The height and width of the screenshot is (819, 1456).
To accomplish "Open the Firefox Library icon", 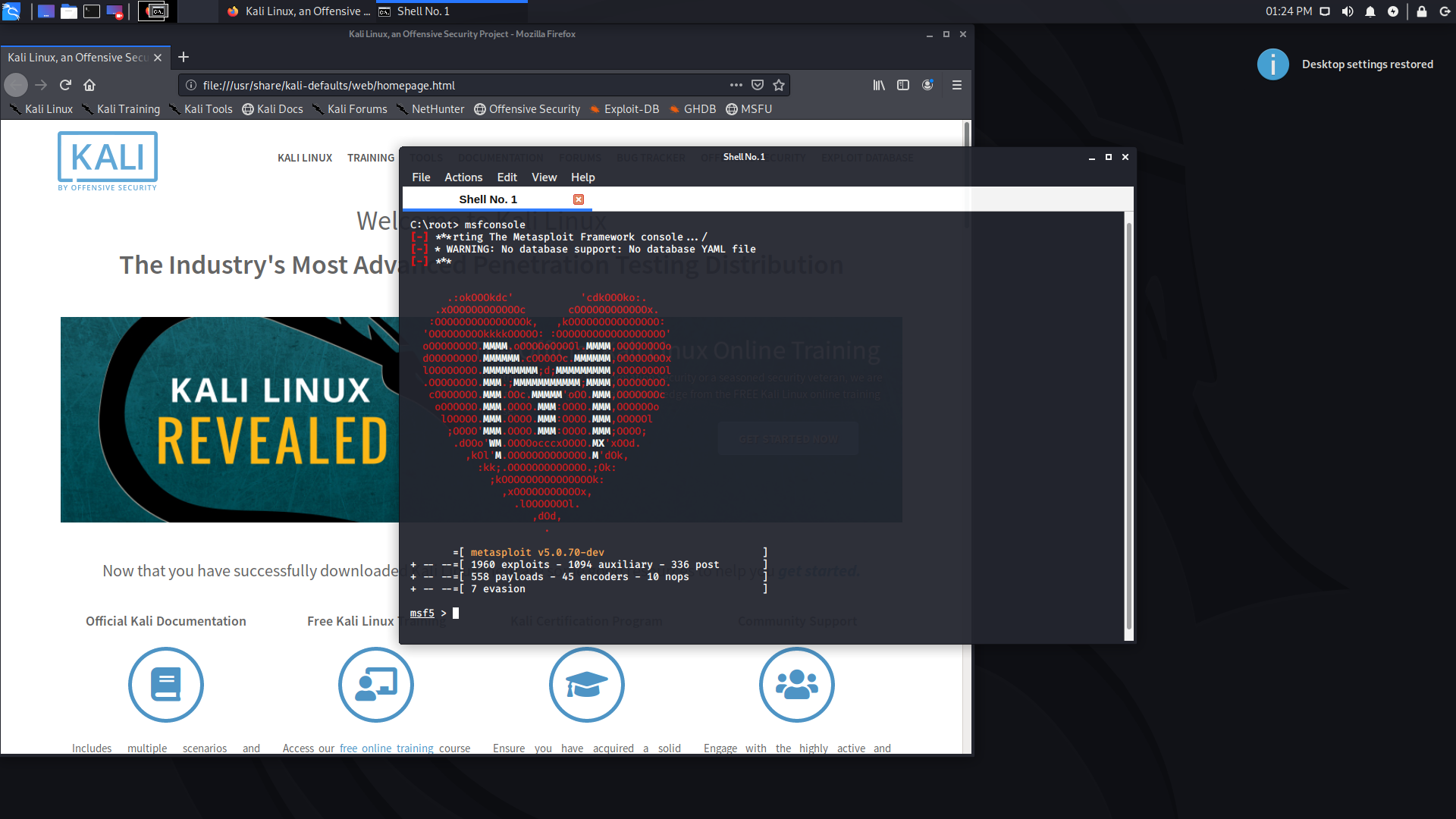I will click(879, 85).
